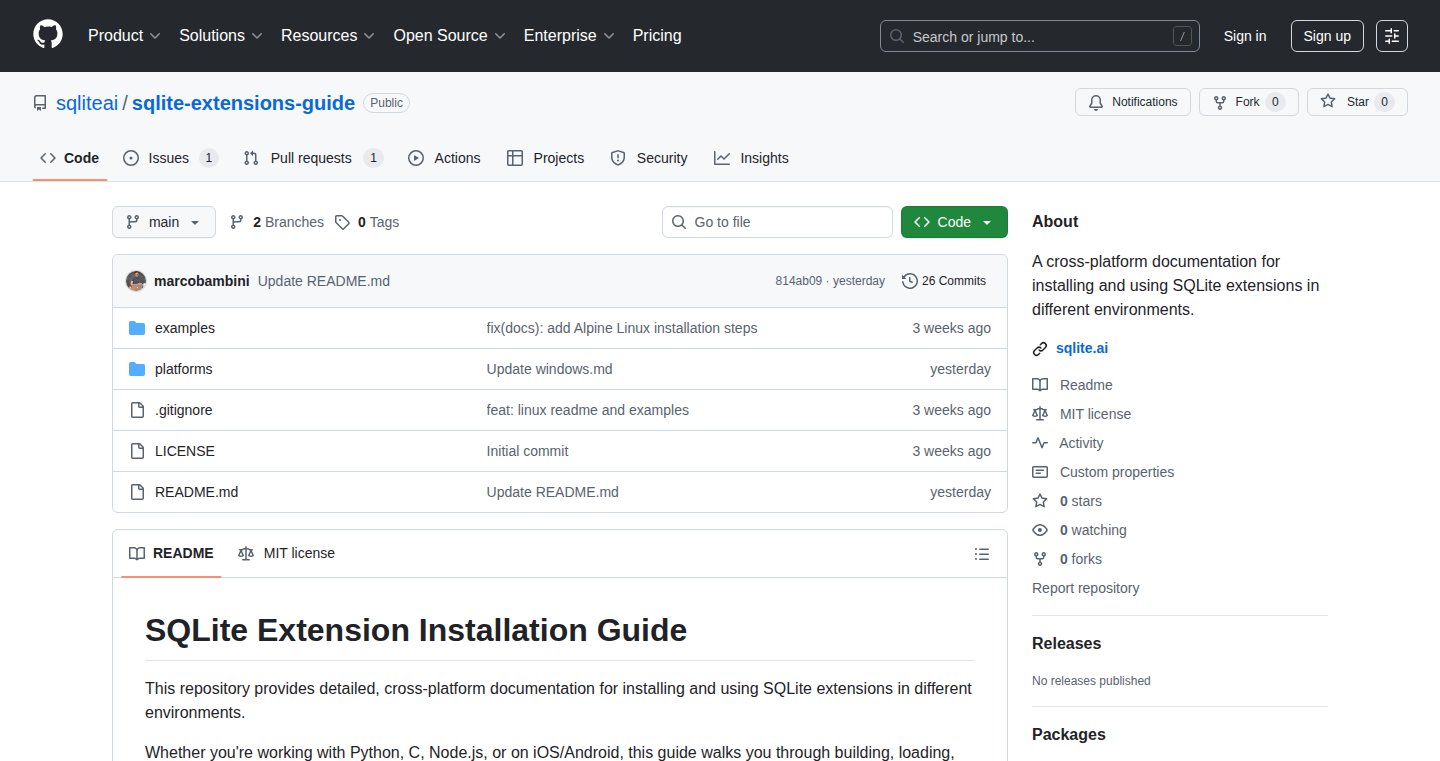Screen dimensions: 1440x761
Task: Open the LICENSE file
Action: (x=185, y=451)
